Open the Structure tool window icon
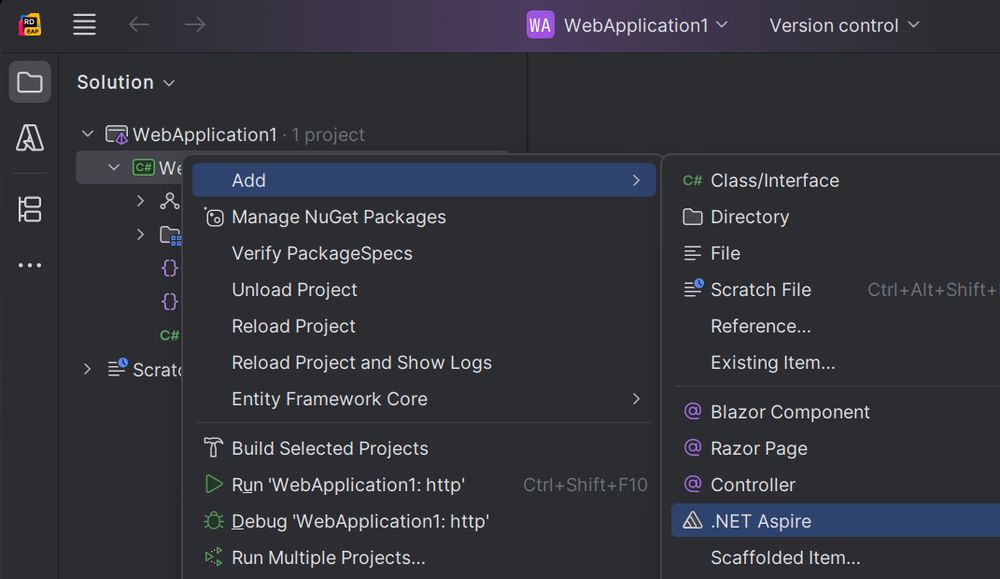Image resolution: width=1000 pixels, height=579 pixels. [x=29, y=209]
